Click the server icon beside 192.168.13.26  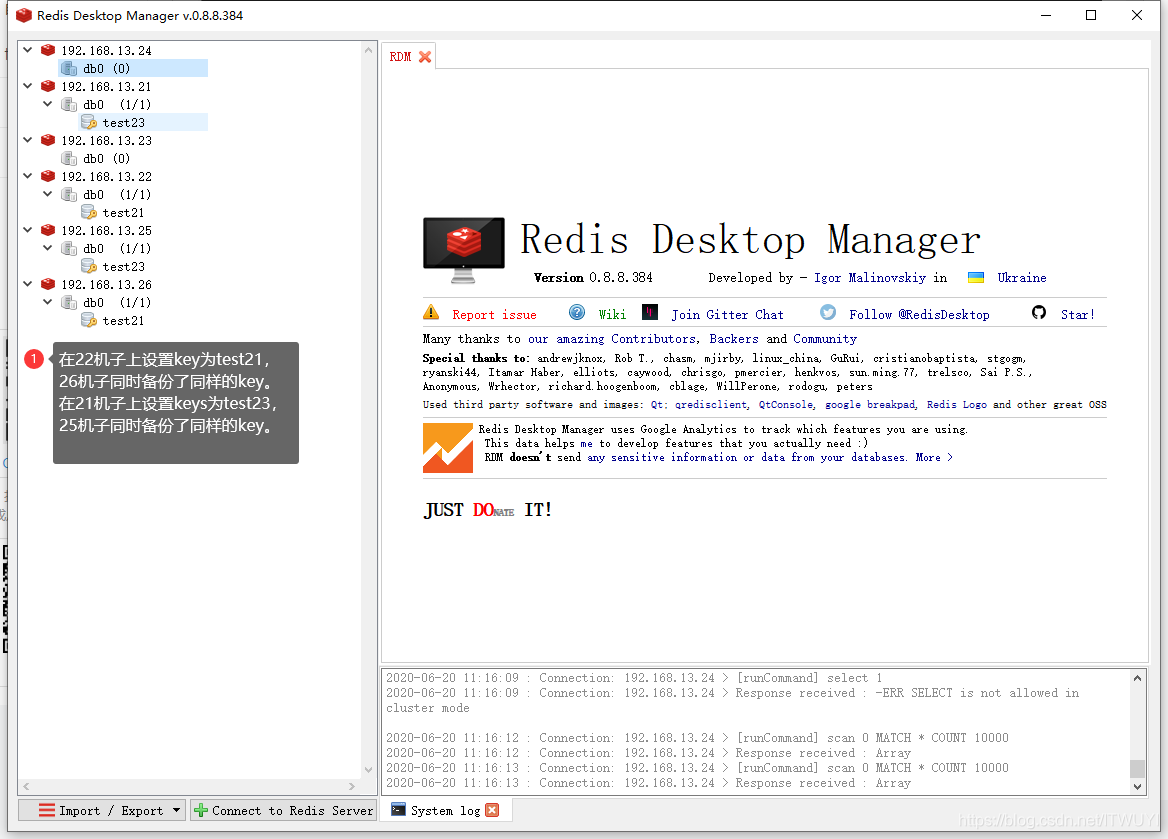(48, 285)
